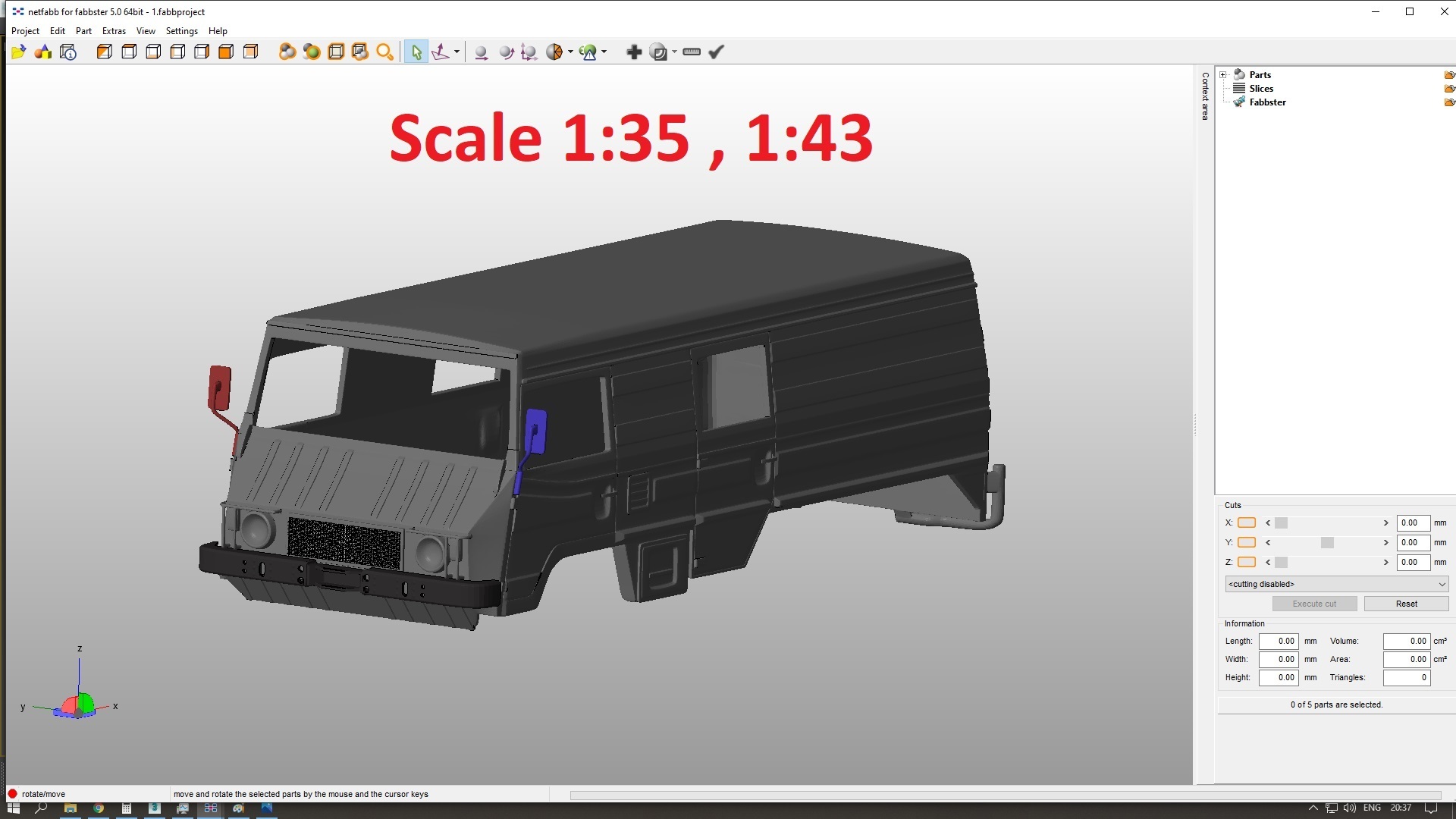1456x819 pixels.
Task: Enable the X axis cut checkbox
Action: 1247,522
